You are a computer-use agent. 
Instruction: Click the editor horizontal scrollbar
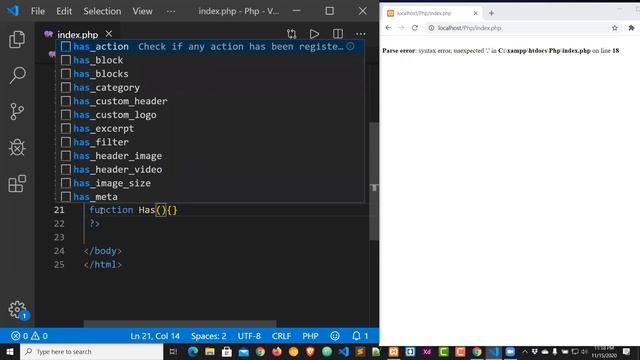click(180, 324)
